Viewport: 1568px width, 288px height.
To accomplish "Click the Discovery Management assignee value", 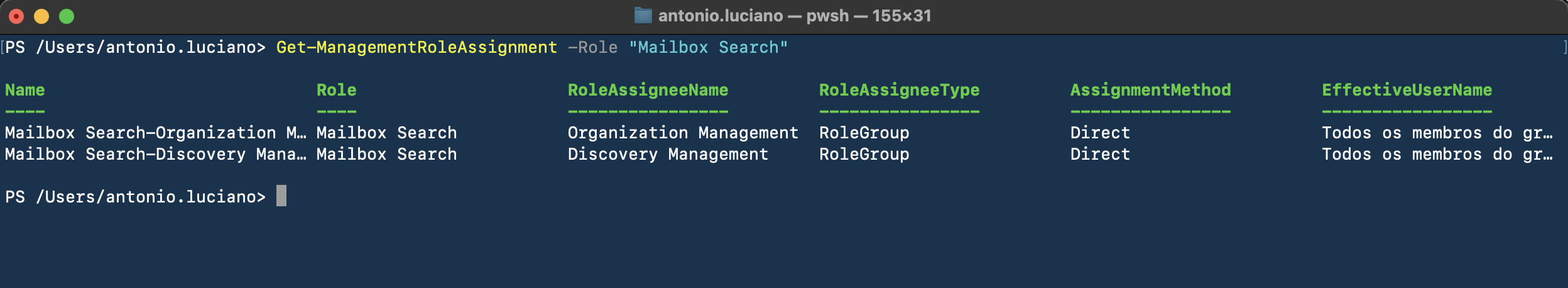I will pos(668,154).
